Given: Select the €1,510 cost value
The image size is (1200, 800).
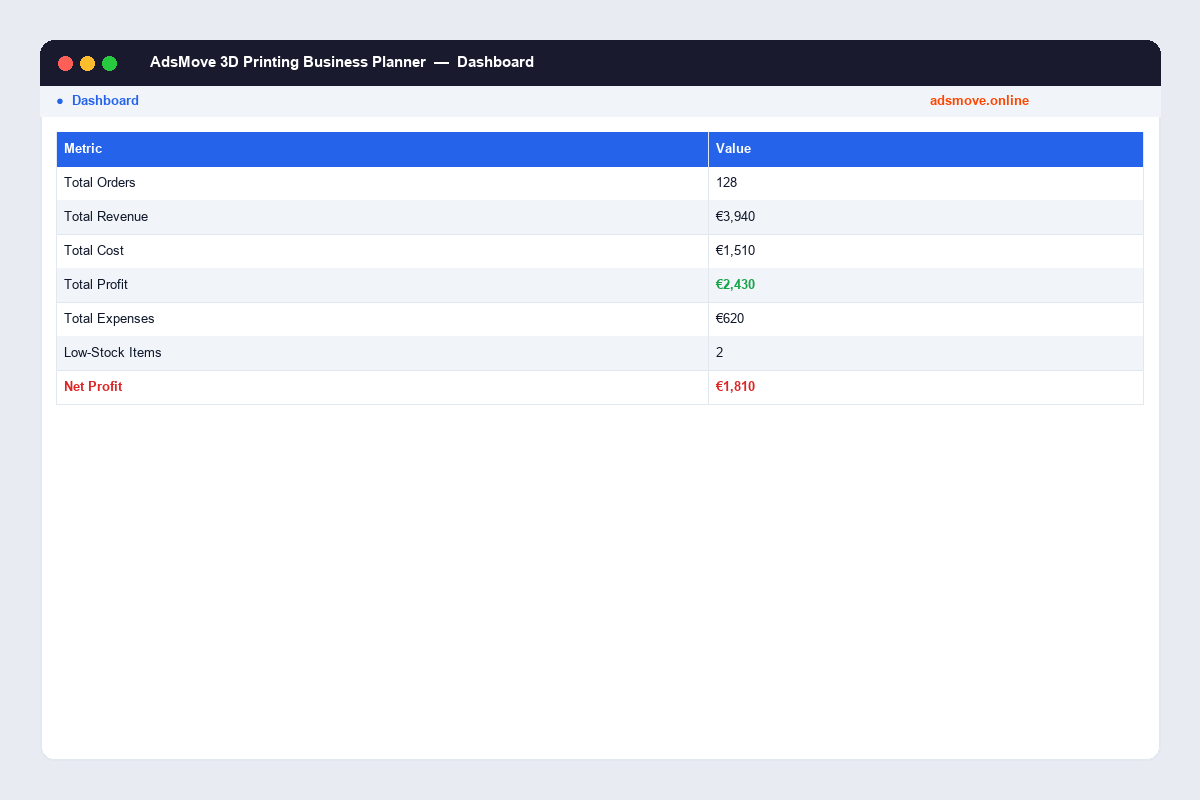Looking at the screenshot, I should click(x=735, y=251).
